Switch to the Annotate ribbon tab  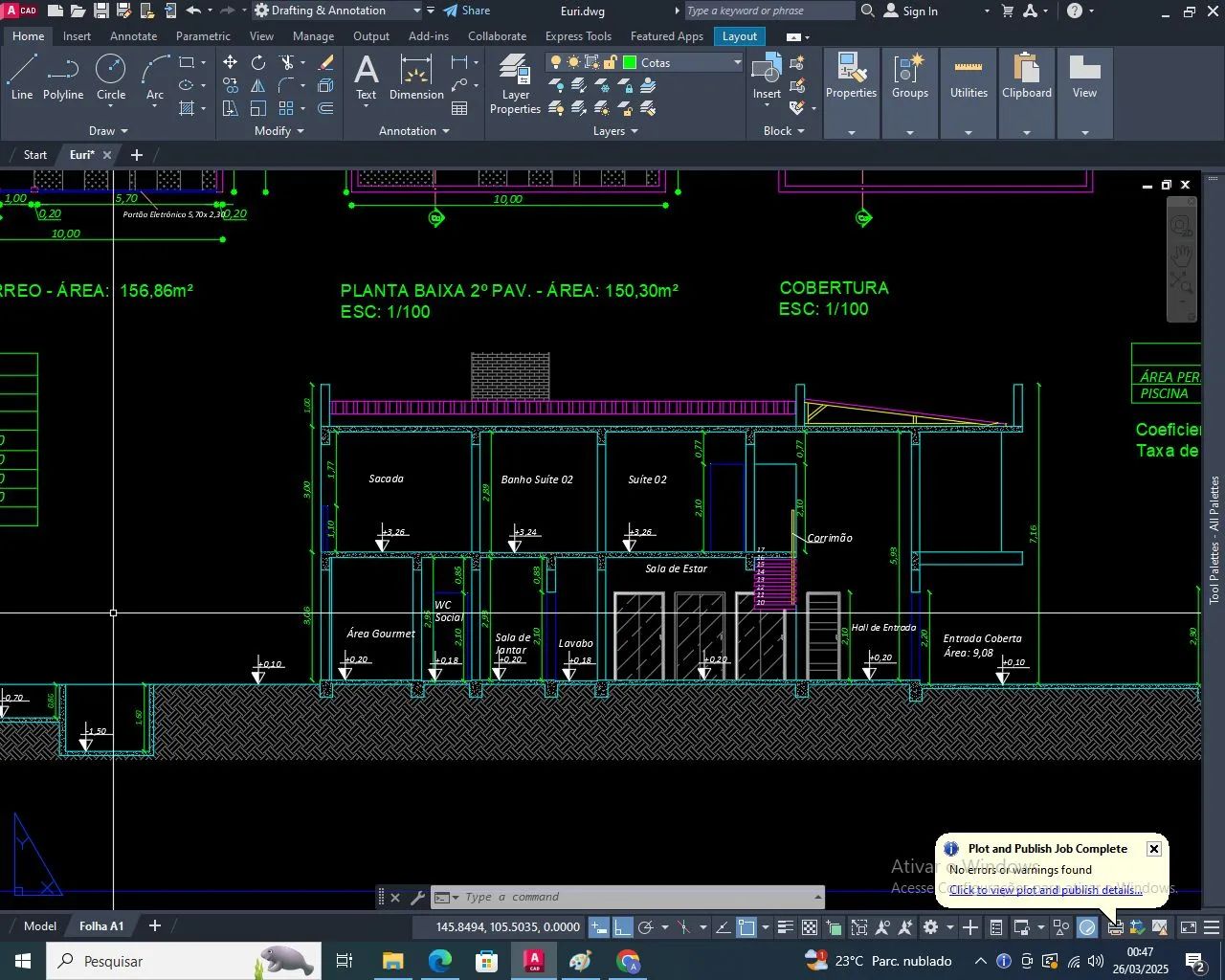tap(133, 36)
